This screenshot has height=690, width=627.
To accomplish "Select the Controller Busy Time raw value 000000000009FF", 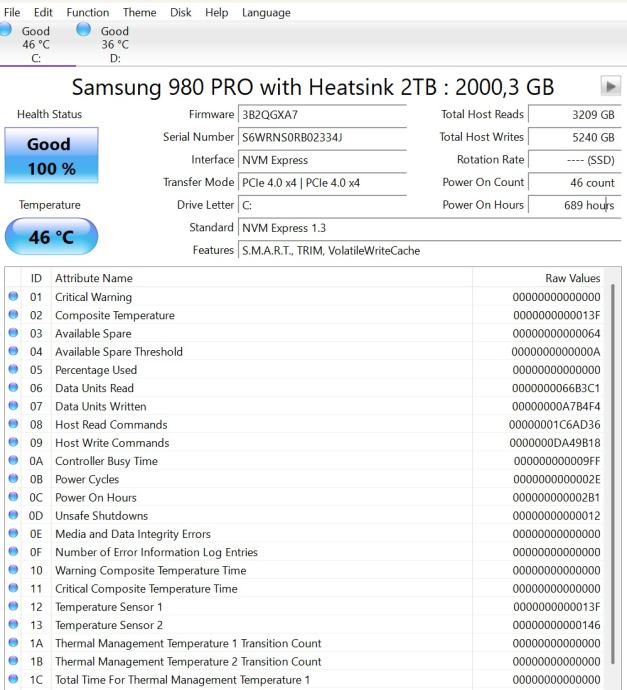I will click(x=557, y=461).
